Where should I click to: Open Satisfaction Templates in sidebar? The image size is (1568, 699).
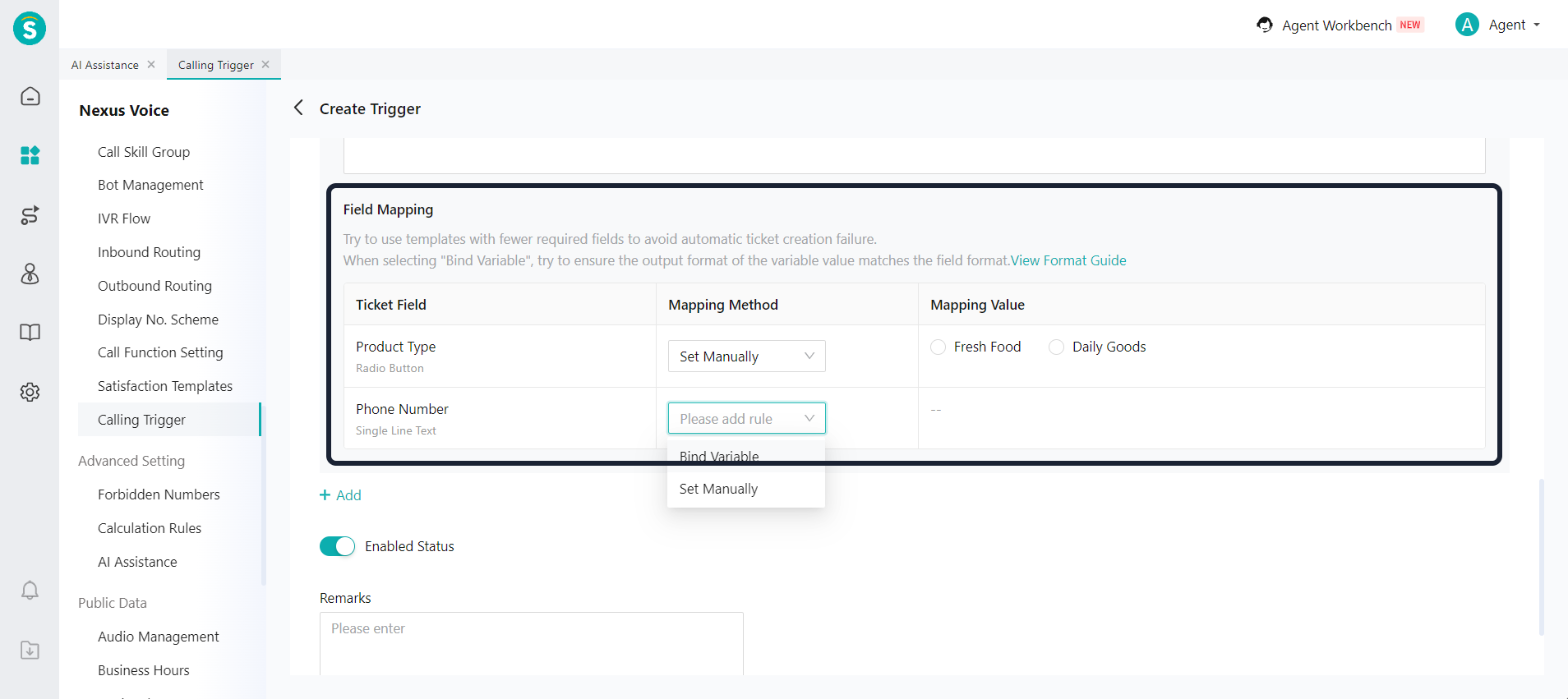(165, 386)
